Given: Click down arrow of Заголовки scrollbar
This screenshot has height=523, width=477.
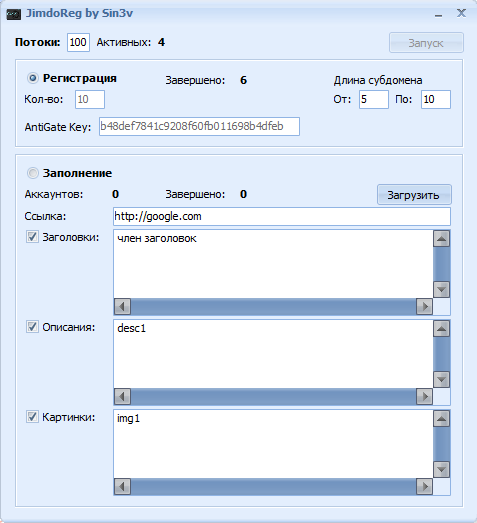Looking at the screenshot, I should click(442, 290).
